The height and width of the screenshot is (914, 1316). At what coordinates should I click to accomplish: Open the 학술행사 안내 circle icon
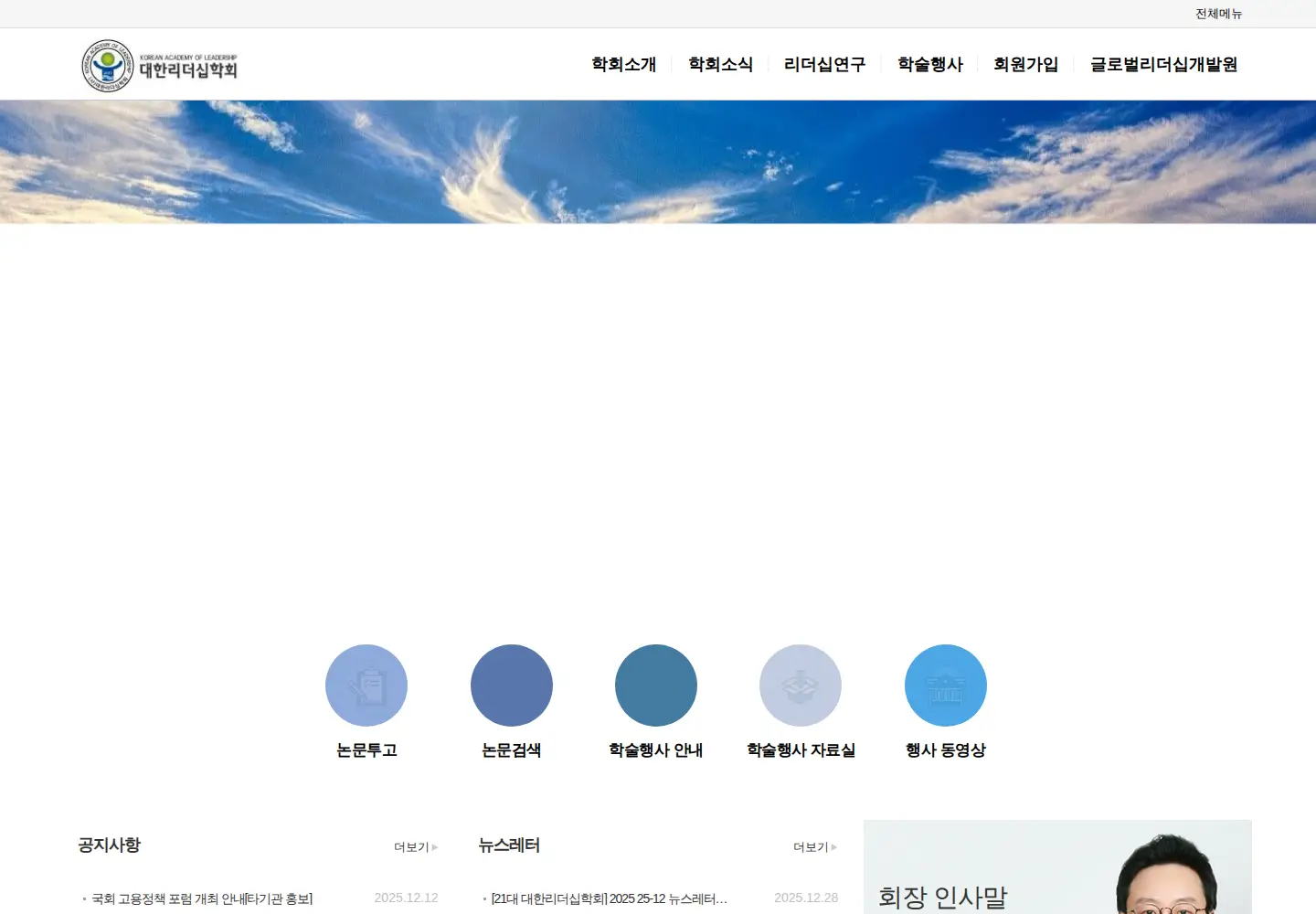pos(656,685)
